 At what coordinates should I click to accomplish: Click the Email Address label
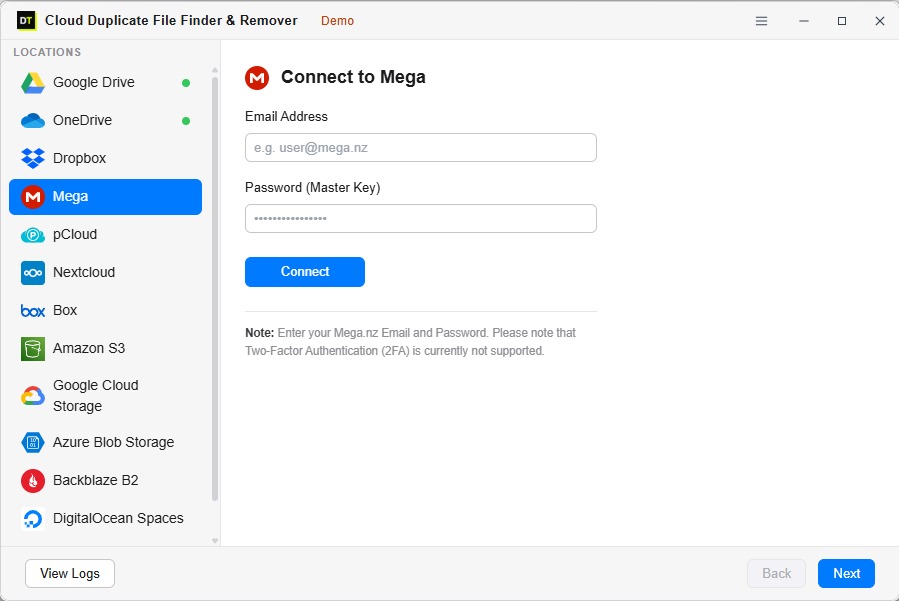[287, 116]
